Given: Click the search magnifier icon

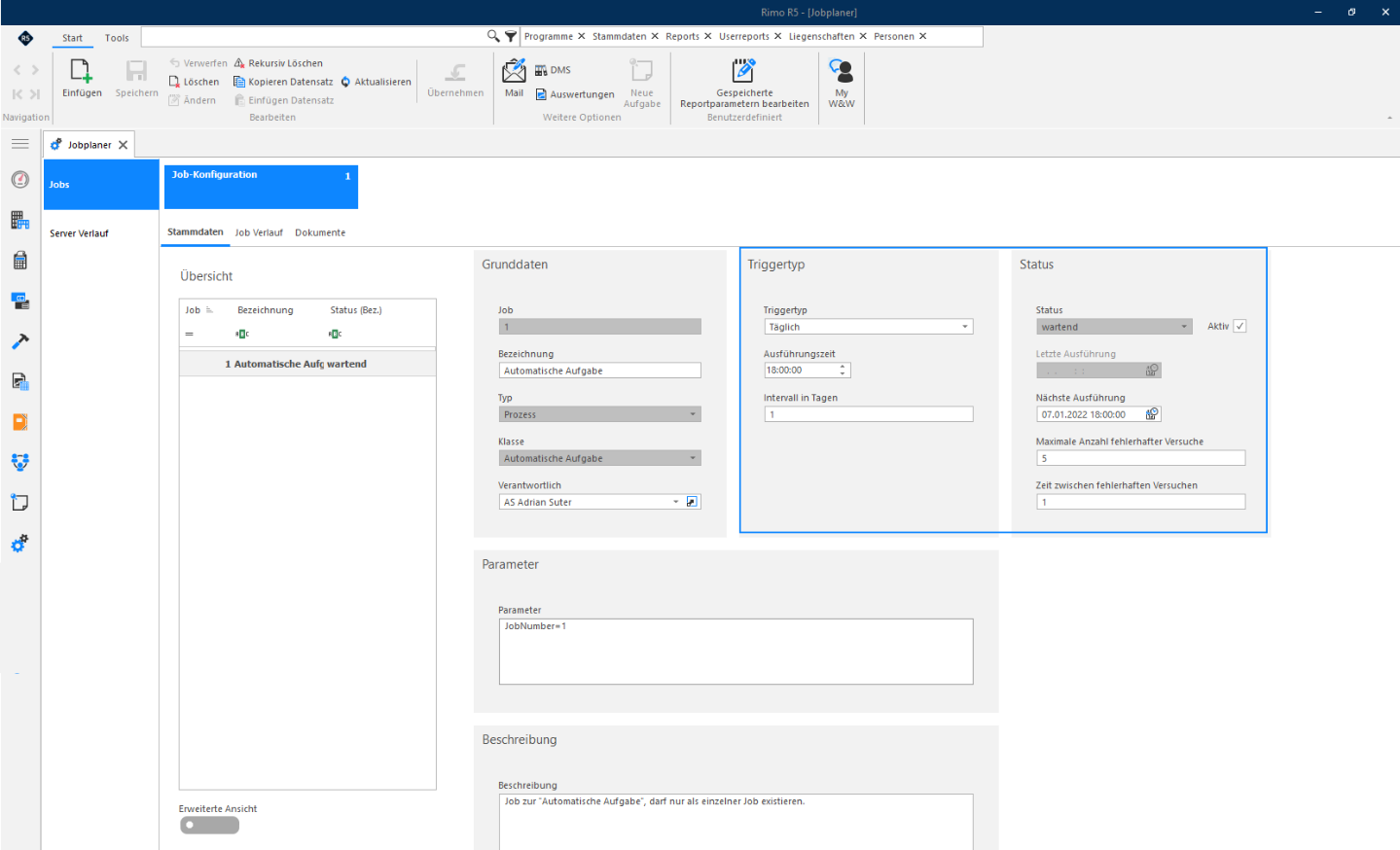Looking at the screenshot, I should tap(493, 36).
